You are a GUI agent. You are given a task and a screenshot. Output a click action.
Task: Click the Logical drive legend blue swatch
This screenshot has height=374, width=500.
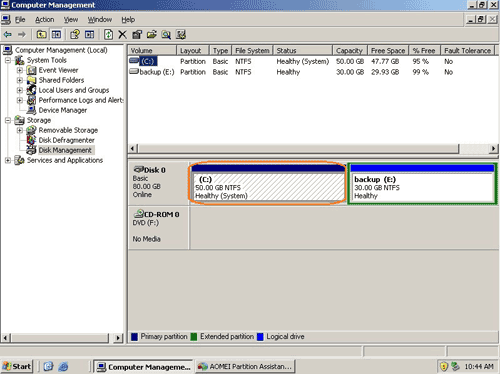coord(260,337)
